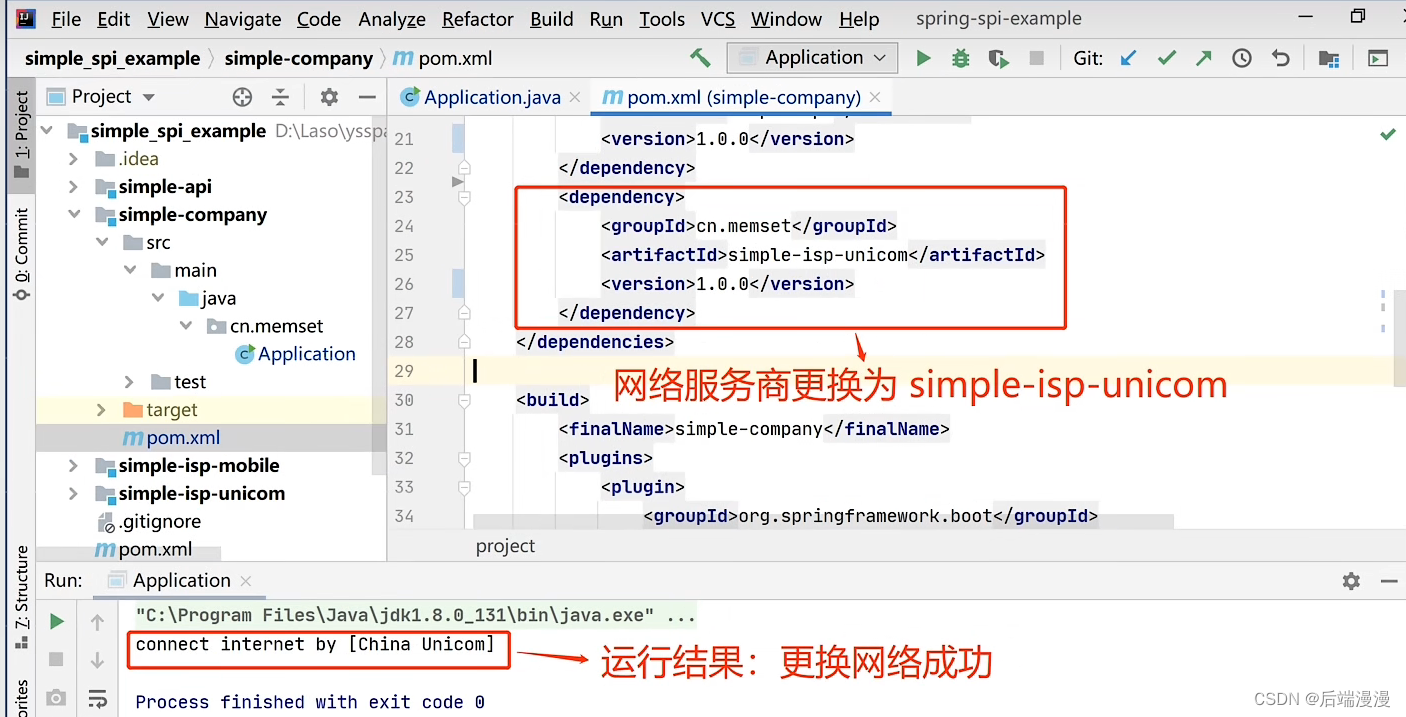Image resolution: width=1406 pixels, height=717 pixels.
Task: Show Git history clock icon
Action: [1242, 58]
